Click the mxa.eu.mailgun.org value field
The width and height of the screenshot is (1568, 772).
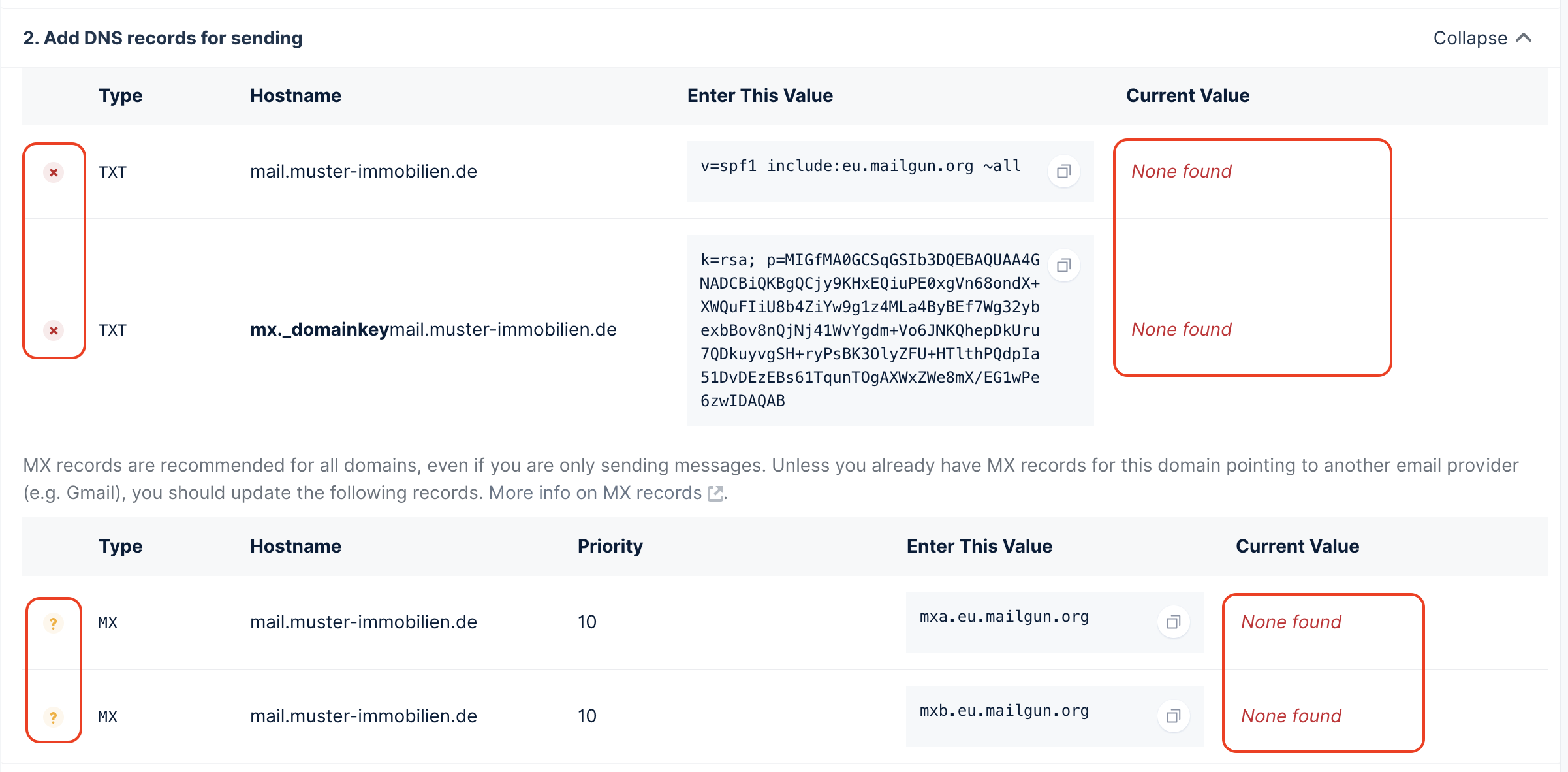pos(1004,617)
